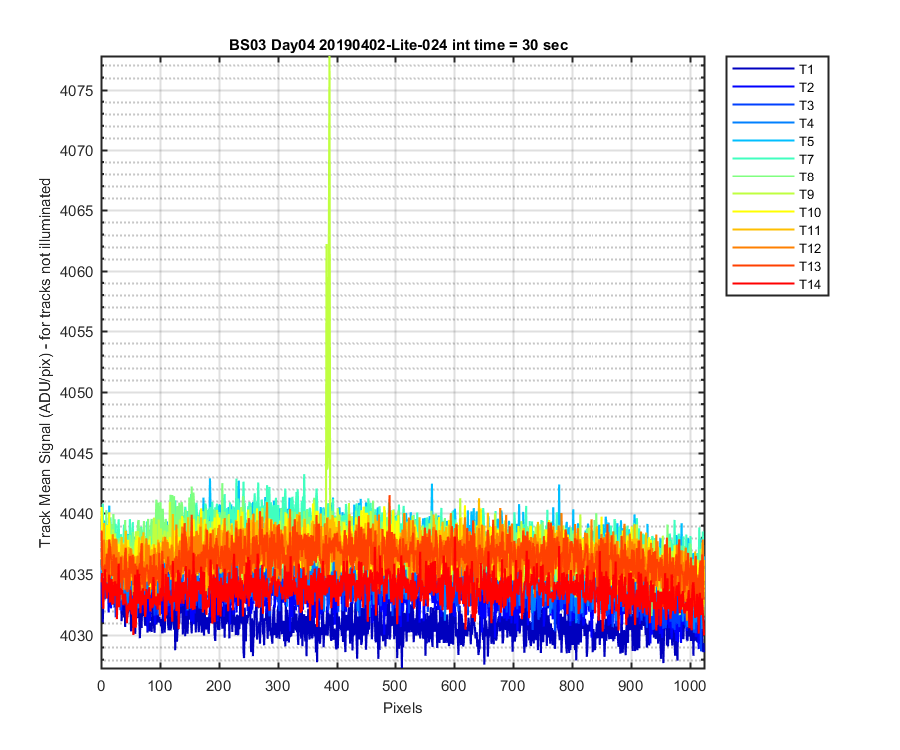Select legend entry T3
The width and height of the screenshot is (900, 750).
pyautogui.click(x=777, y=105)
